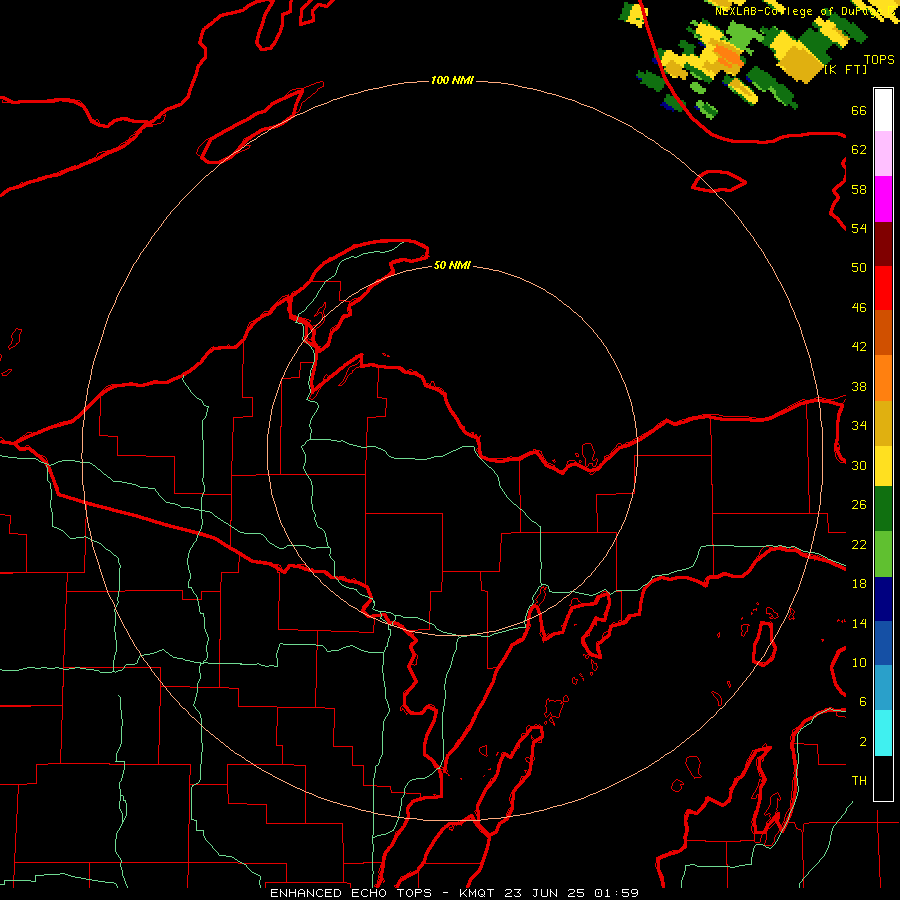Click the cyan 2-6 kft legend swatch
Viewport: 900px width, 900px height.
tap(883, 733)
